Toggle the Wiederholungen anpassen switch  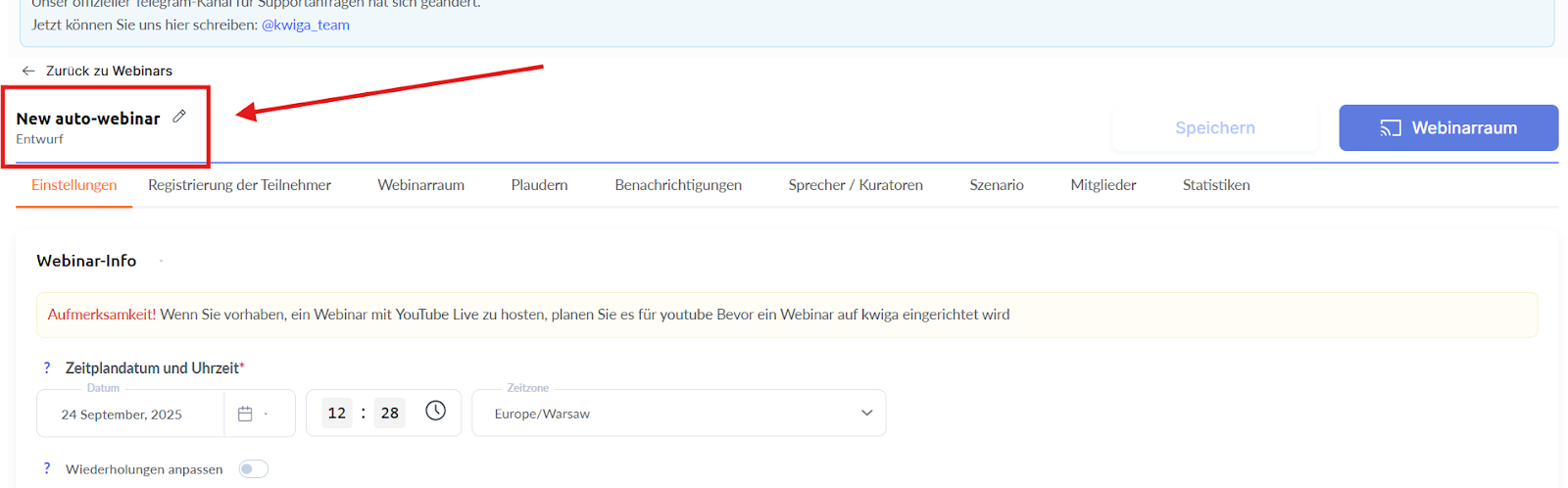pyautogui.click(x=253, y=469)
